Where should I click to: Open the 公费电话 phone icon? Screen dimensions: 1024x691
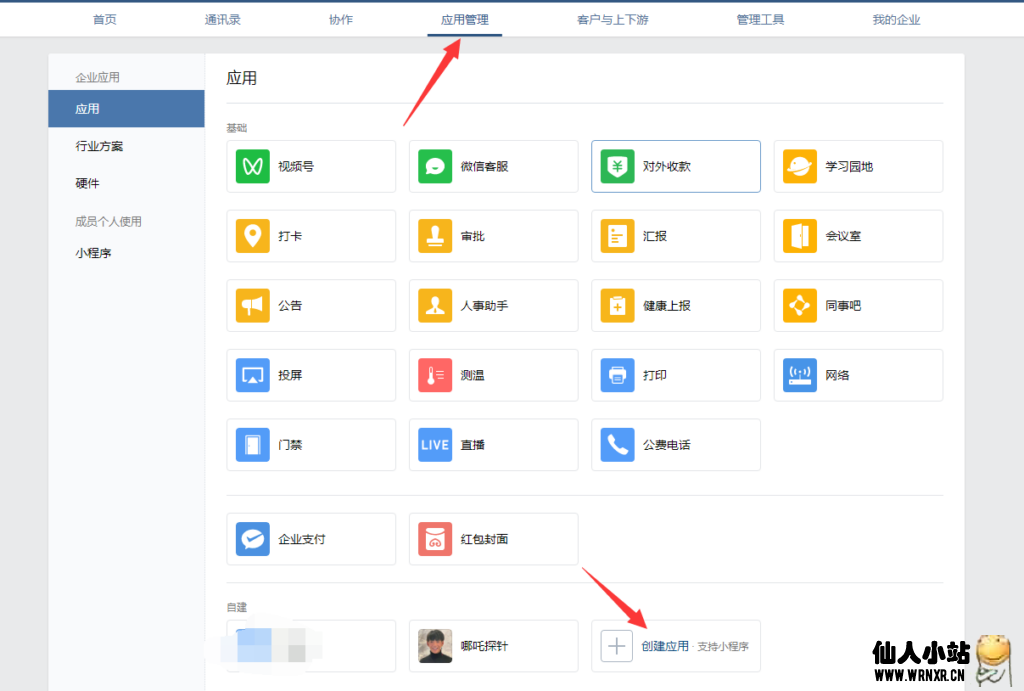[617, 444]
